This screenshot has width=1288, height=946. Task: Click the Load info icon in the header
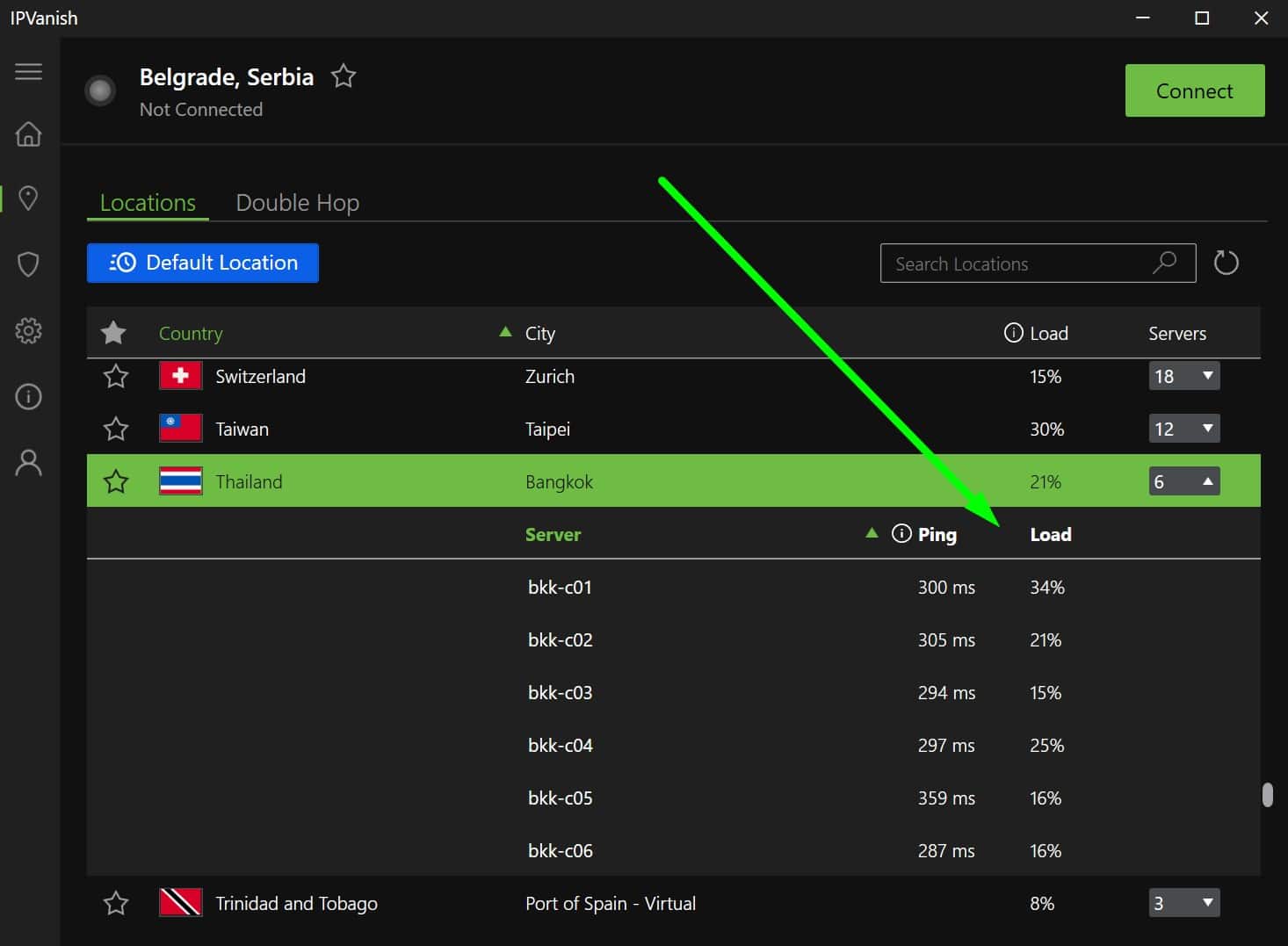1013,333
